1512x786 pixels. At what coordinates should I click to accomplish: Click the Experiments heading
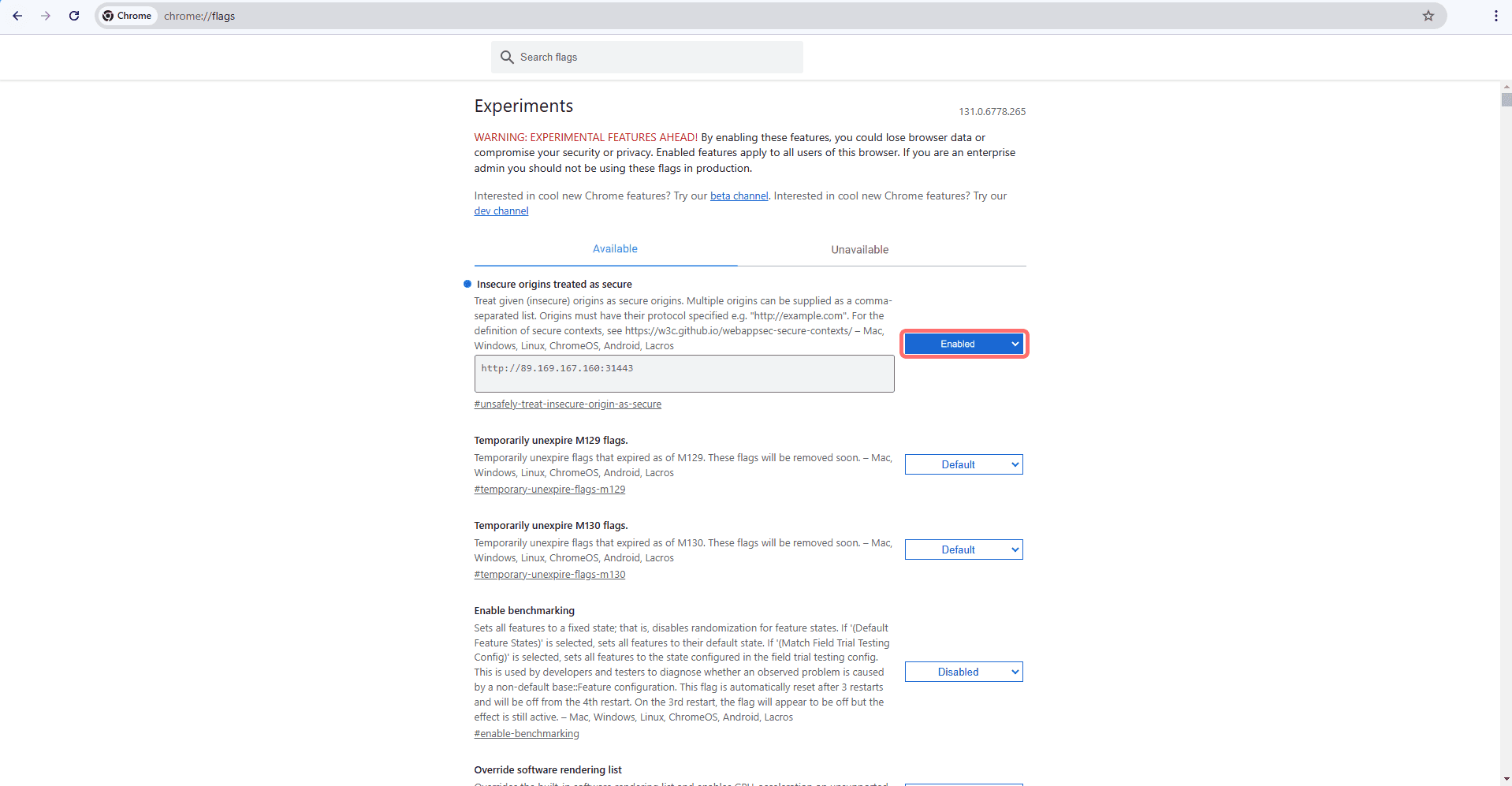point(523,106)
